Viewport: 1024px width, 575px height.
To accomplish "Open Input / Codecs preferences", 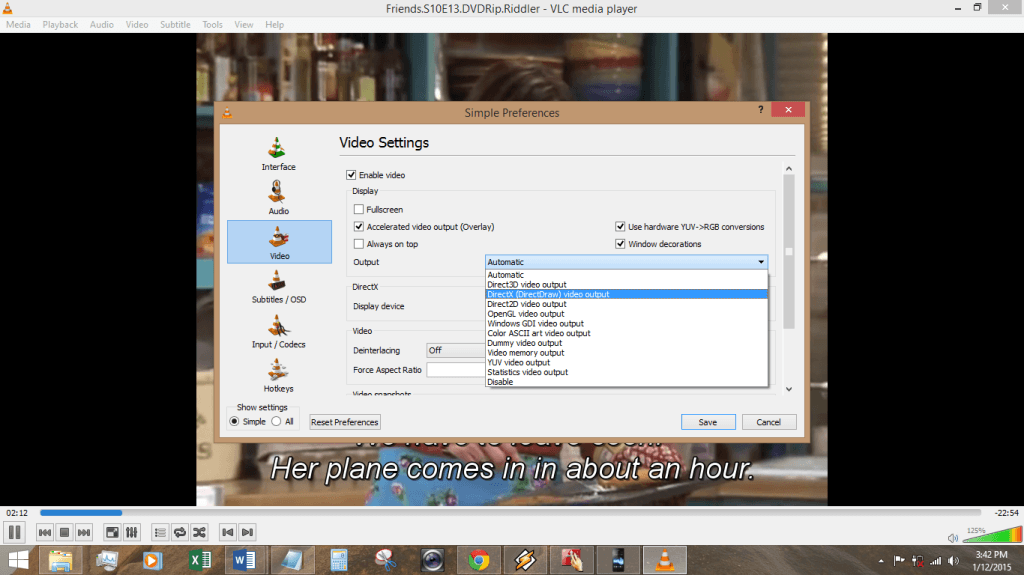I will click(x=279, y=331).
